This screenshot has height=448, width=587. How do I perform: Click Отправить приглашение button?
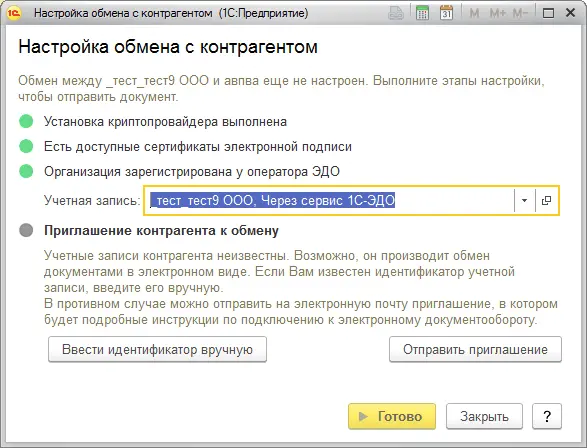pyautogui.click(x=475, y=349)
